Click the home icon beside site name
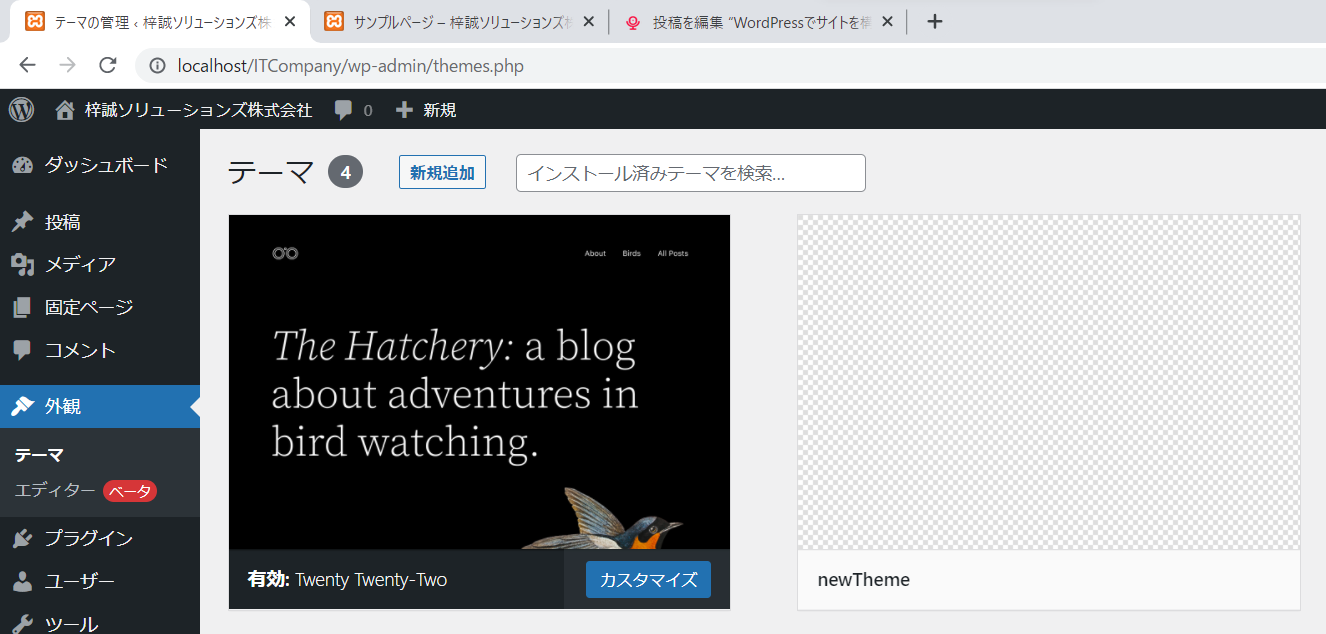Screen dimensions: 1326x634 [65, 110]
